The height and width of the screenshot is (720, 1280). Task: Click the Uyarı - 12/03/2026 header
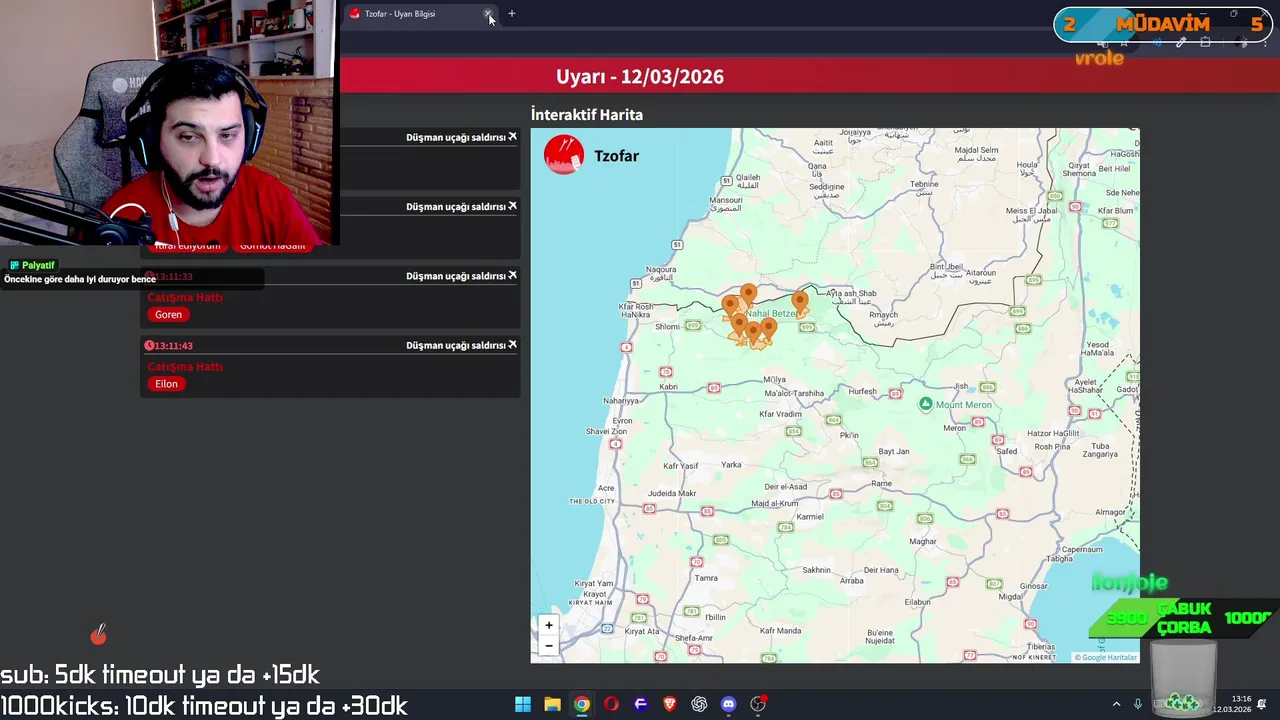(640, 77)
